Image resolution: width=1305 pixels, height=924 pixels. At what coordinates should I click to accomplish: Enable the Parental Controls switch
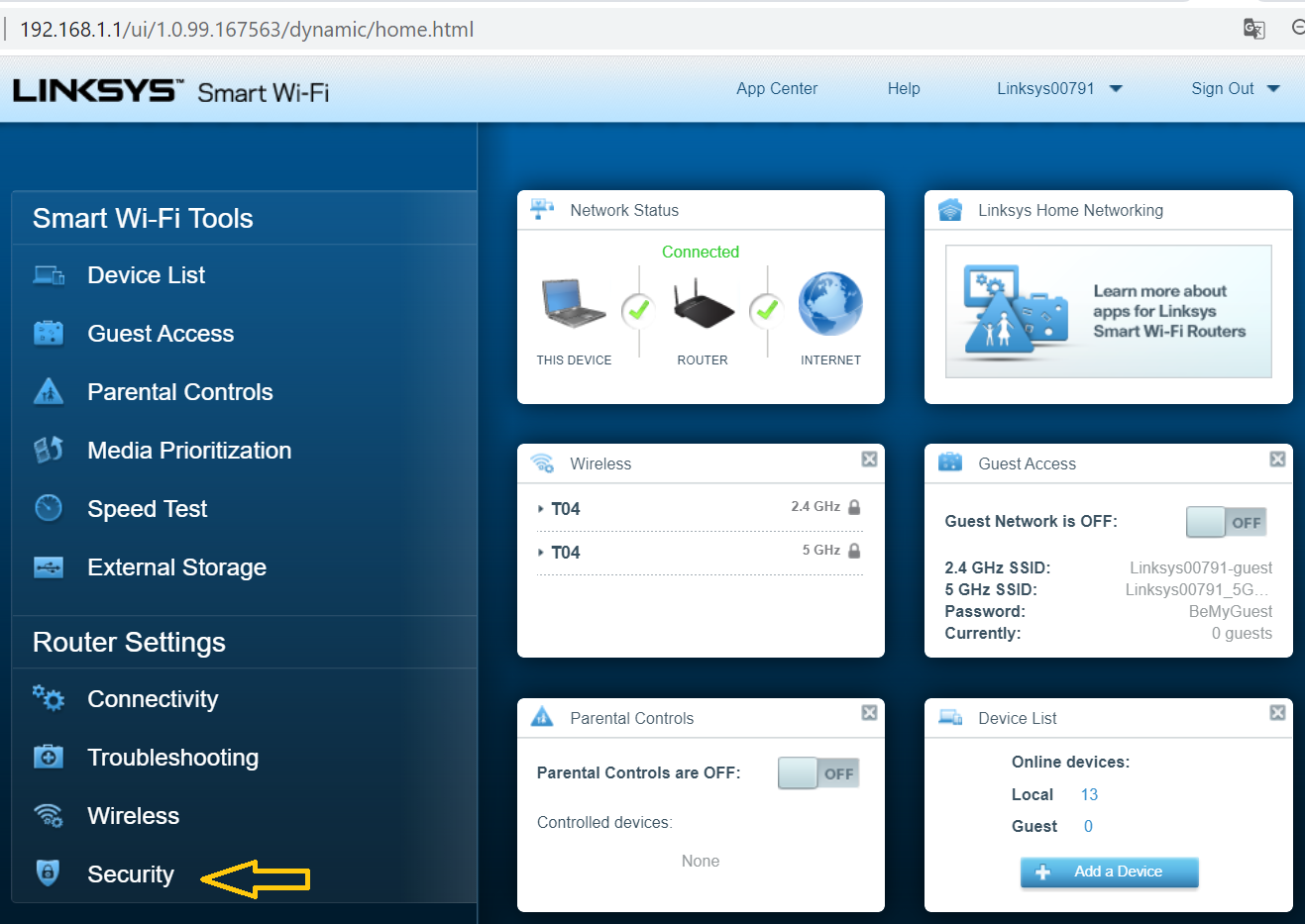tap(818, 773)
